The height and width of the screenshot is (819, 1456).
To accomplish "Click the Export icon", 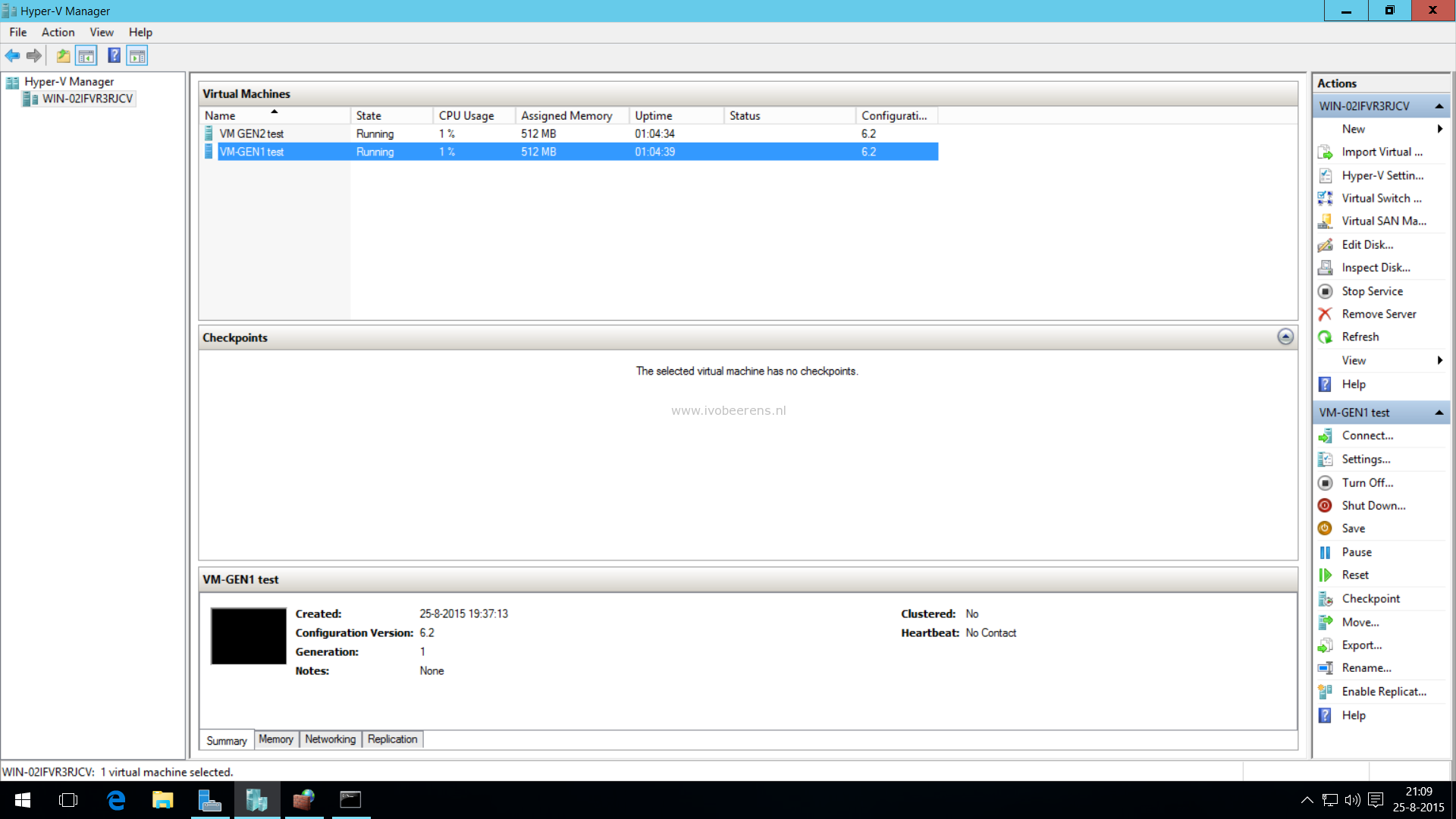I will pyautogui.click(x=1325, y=645).
